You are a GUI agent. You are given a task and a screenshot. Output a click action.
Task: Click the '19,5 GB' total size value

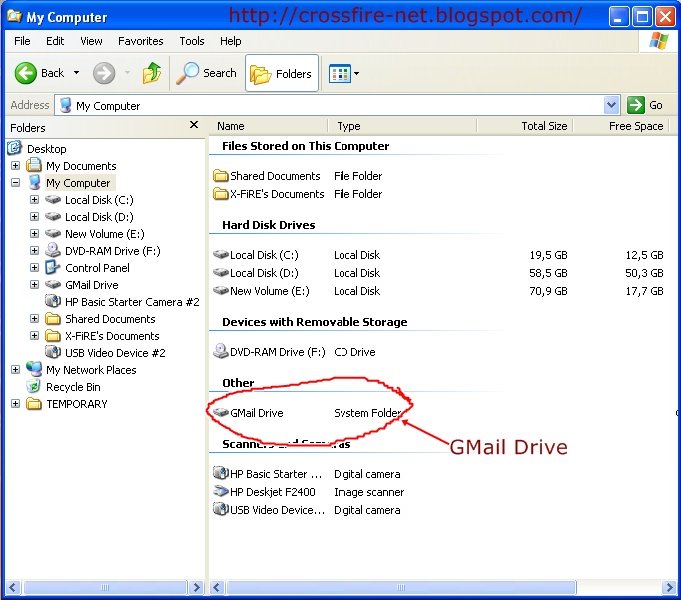[x=548, y=255]
